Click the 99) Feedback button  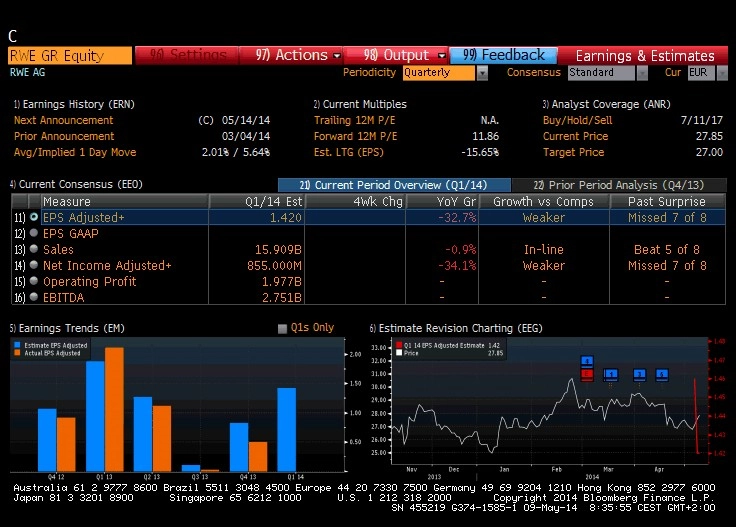[503, 55]
